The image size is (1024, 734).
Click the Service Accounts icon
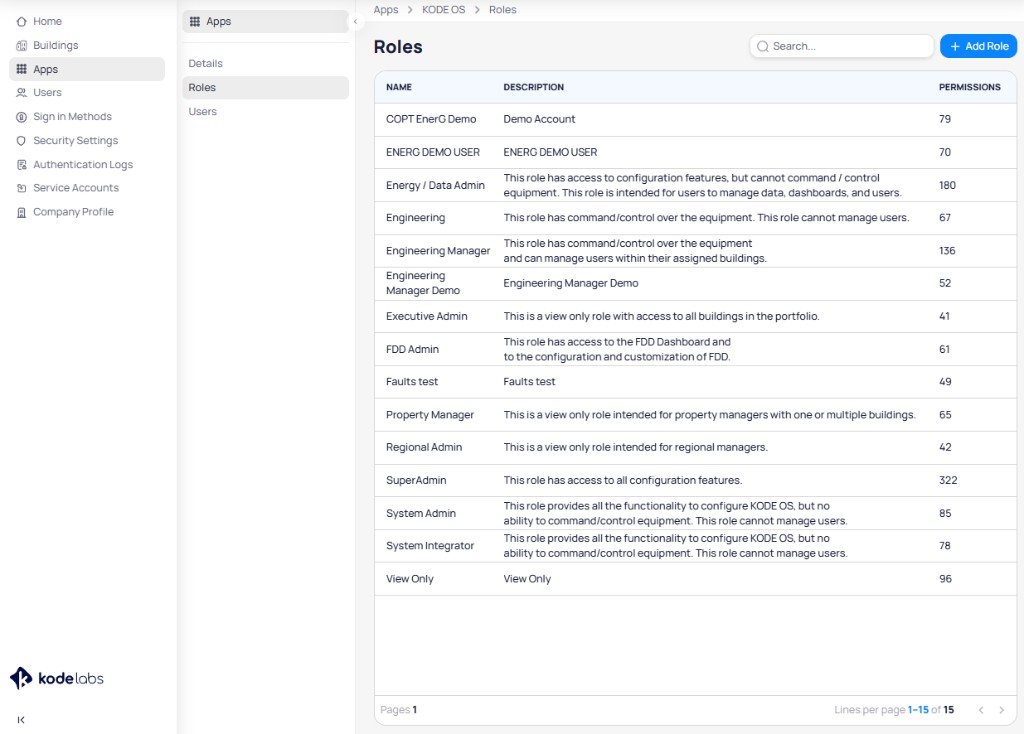coord(22,188)
